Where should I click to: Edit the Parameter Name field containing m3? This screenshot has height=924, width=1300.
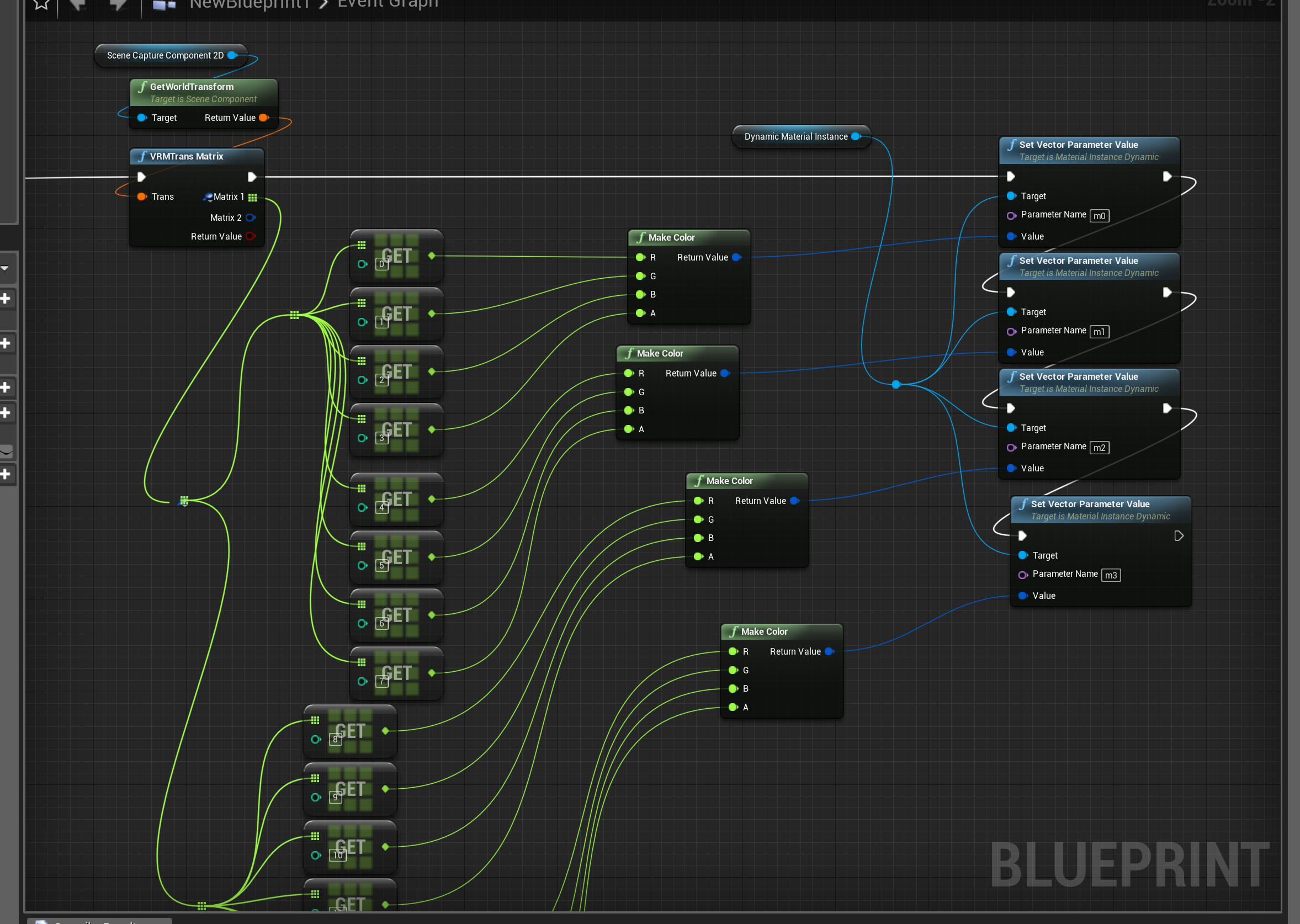1111,575
